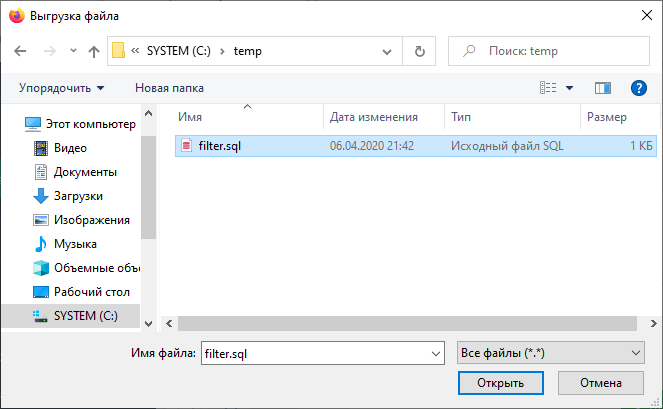Click the horizontal scroll left arrow

coord(169,324)
